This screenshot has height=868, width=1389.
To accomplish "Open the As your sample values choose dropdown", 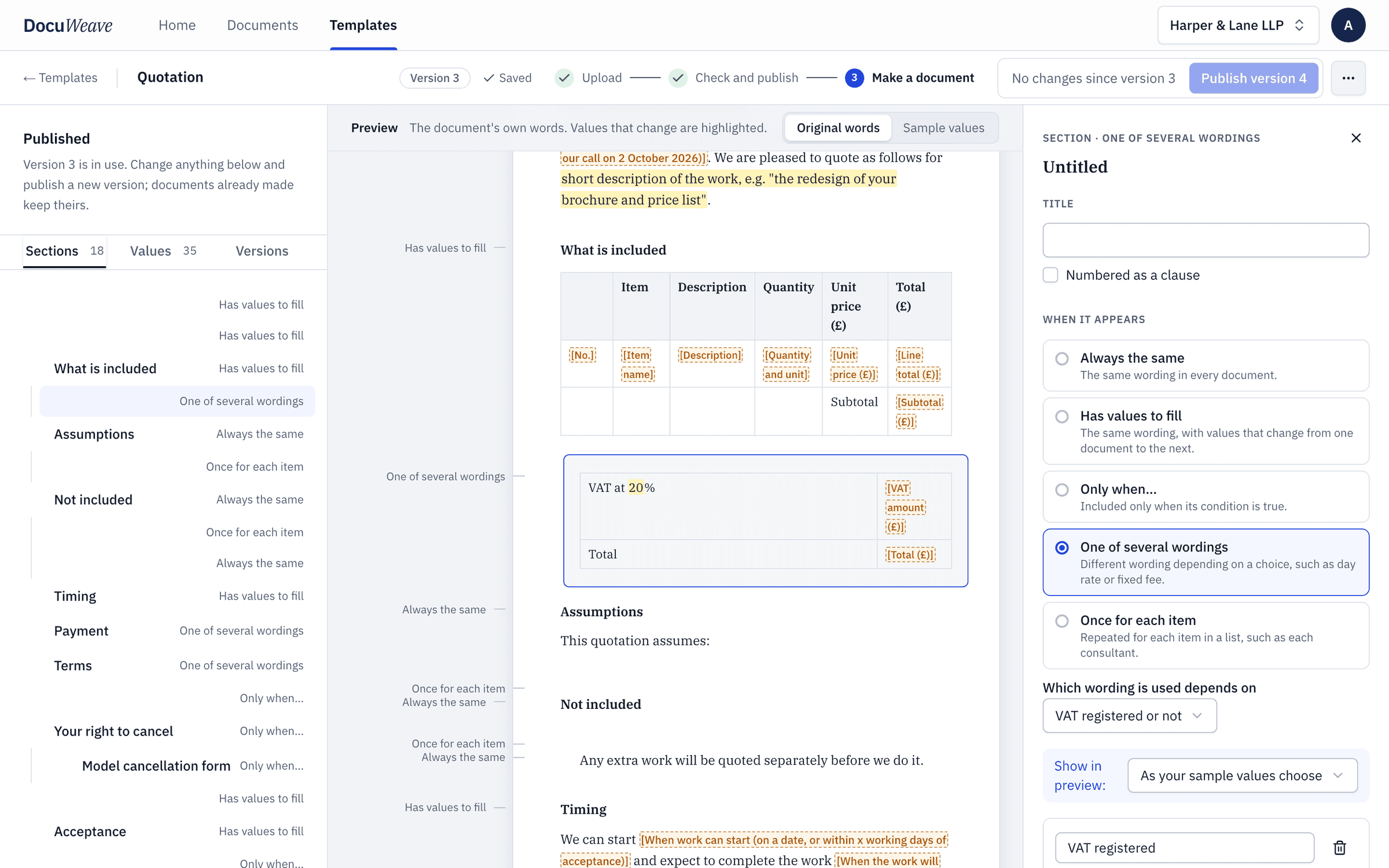I will [1242, 775].
